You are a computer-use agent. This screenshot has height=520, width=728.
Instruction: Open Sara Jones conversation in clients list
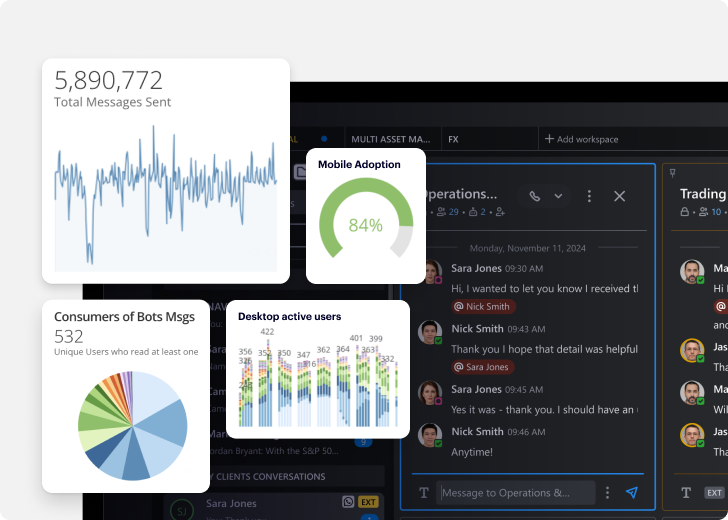(x=231, y=503)
